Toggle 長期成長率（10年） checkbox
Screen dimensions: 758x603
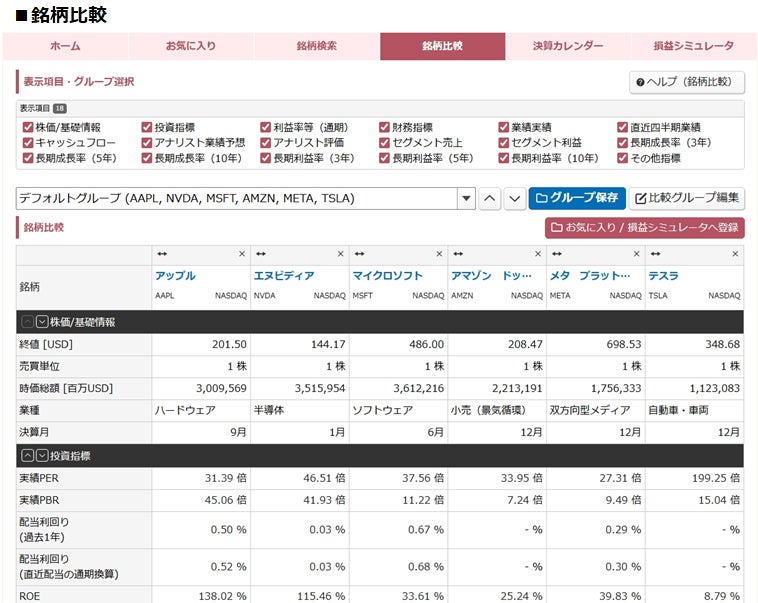(x=147, y=158)
